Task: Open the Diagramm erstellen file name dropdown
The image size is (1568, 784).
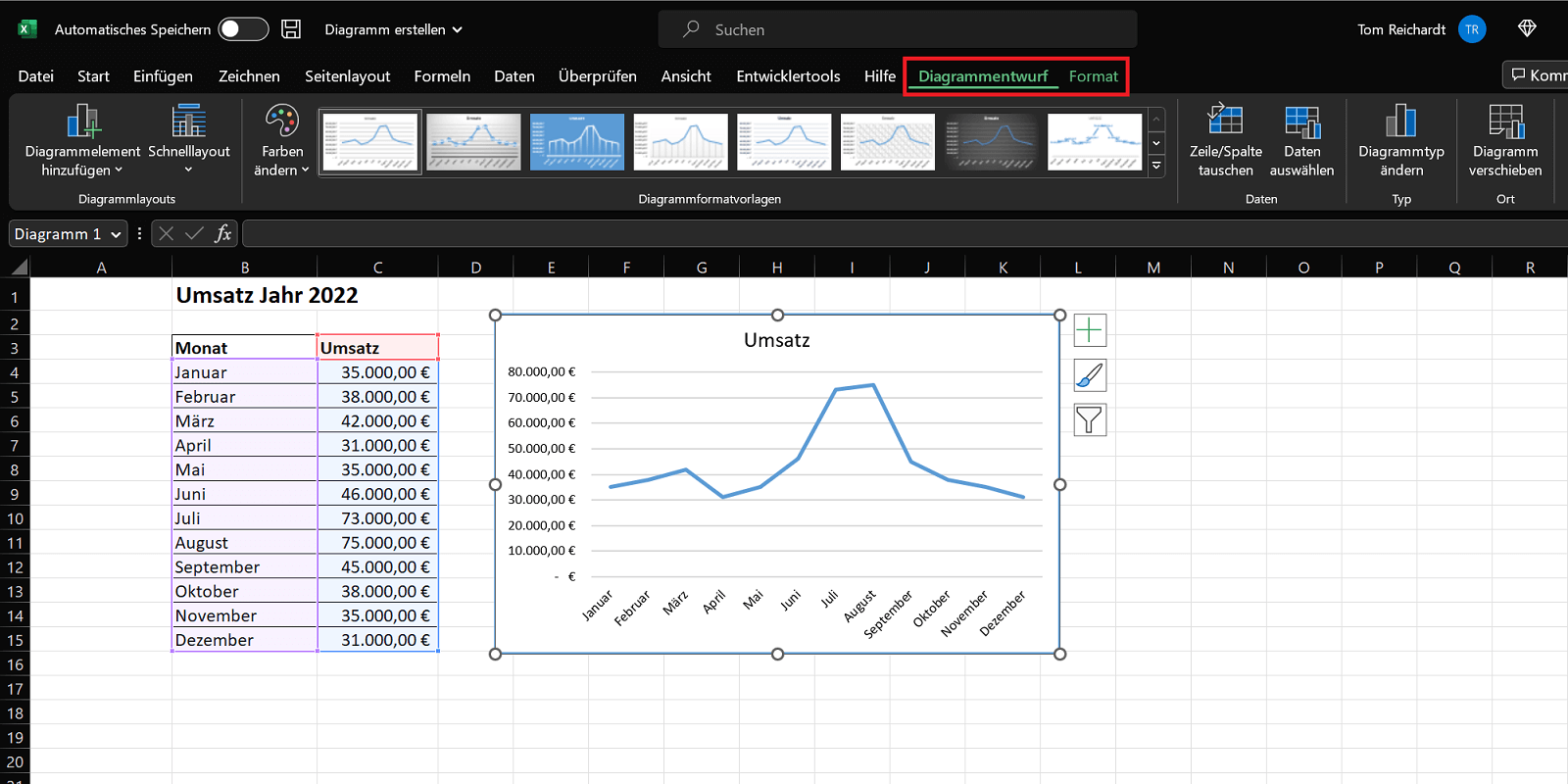Action: 394,29
